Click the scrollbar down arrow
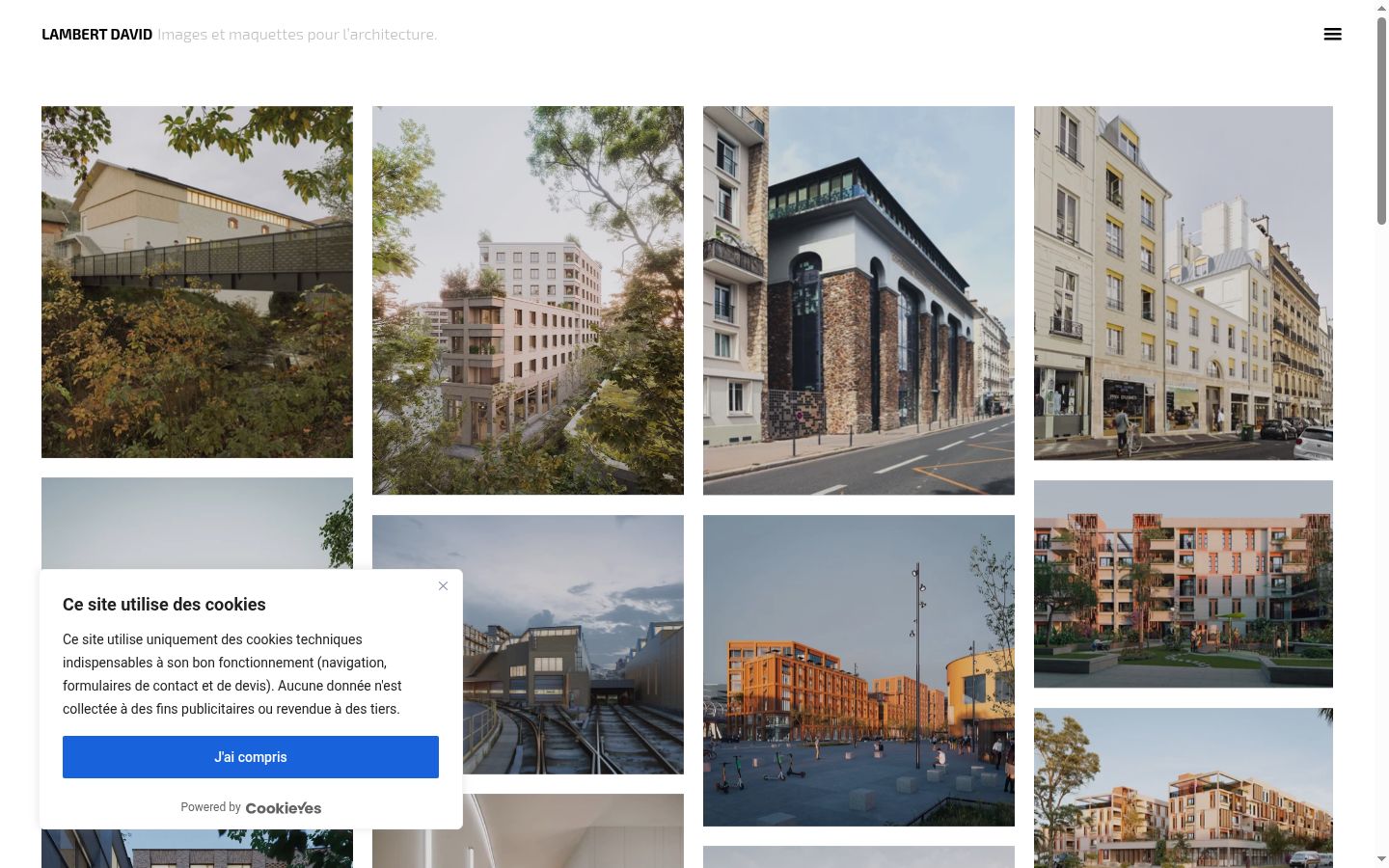 pyautogui.click(x=1381, y=859)
